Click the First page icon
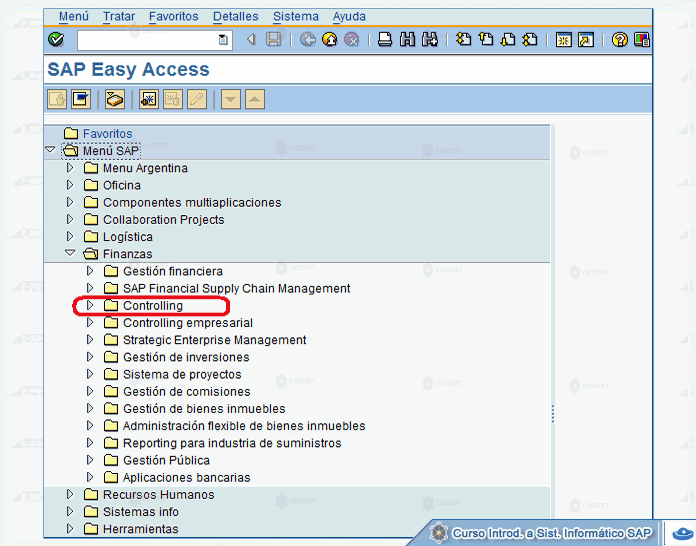This screenshot has height=546, width=696. point(463,40)
